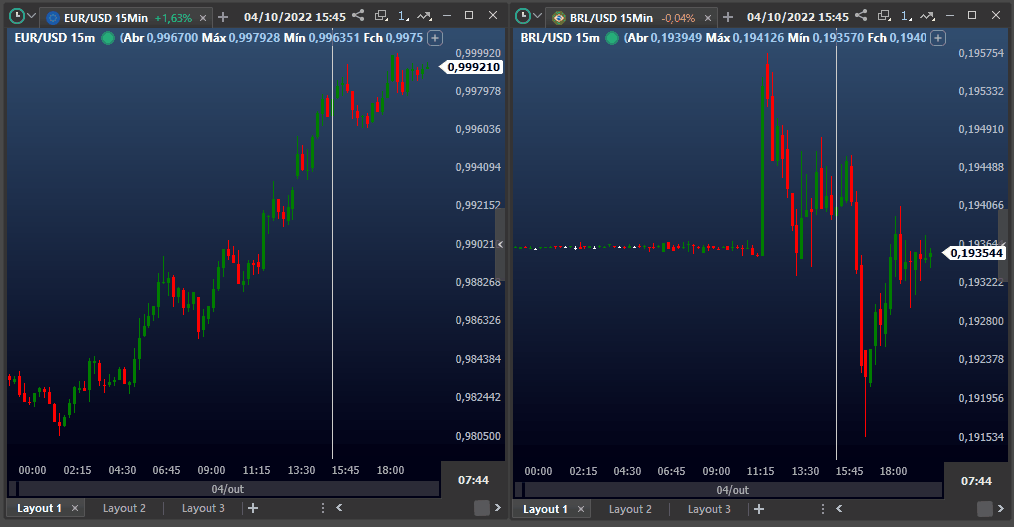Open the clock icon in EUR/USD window
Screen dimensions: 1014x527
click(x=16, y=16)
